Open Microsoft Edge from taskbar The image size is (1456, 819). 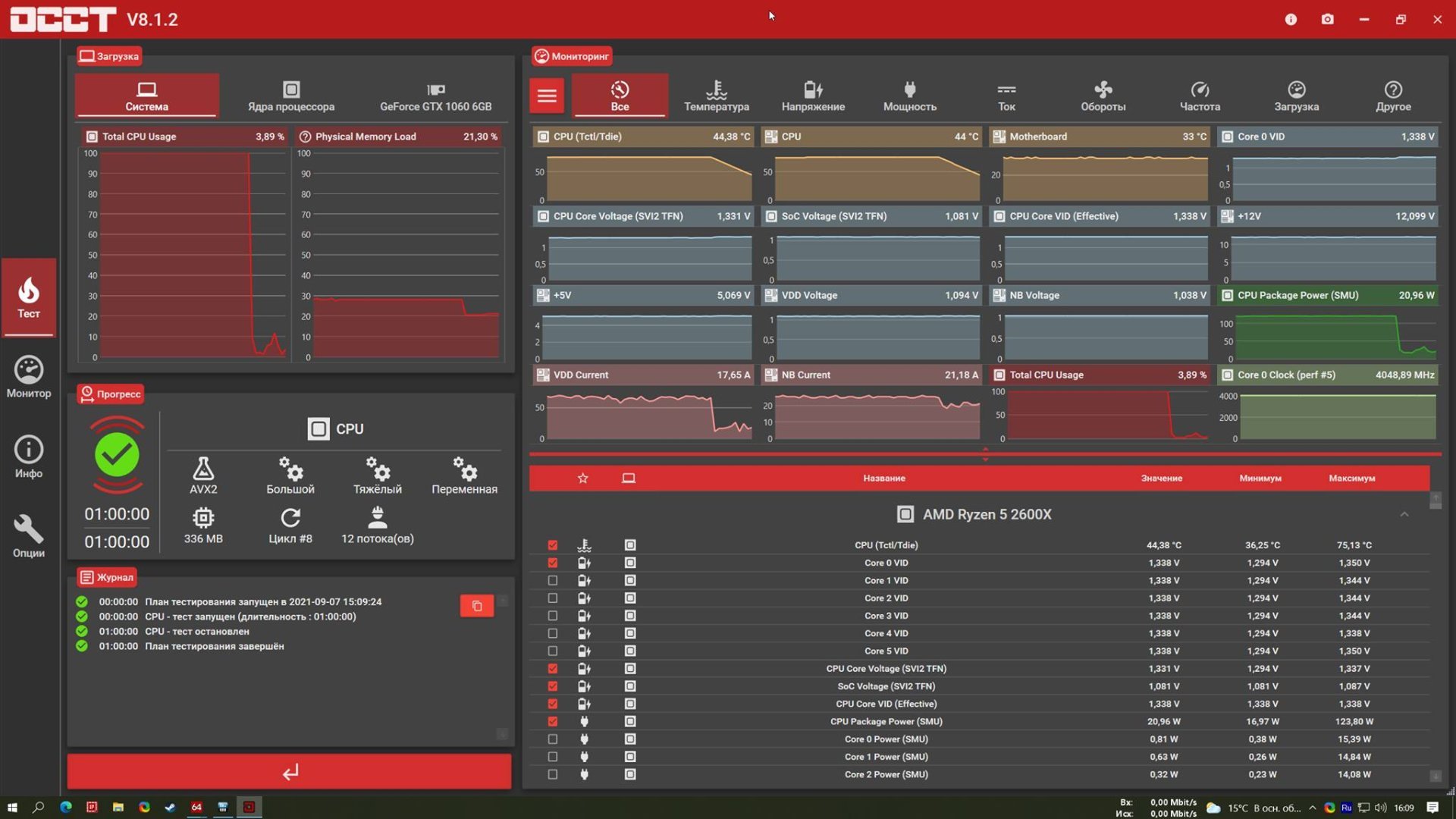66,807
